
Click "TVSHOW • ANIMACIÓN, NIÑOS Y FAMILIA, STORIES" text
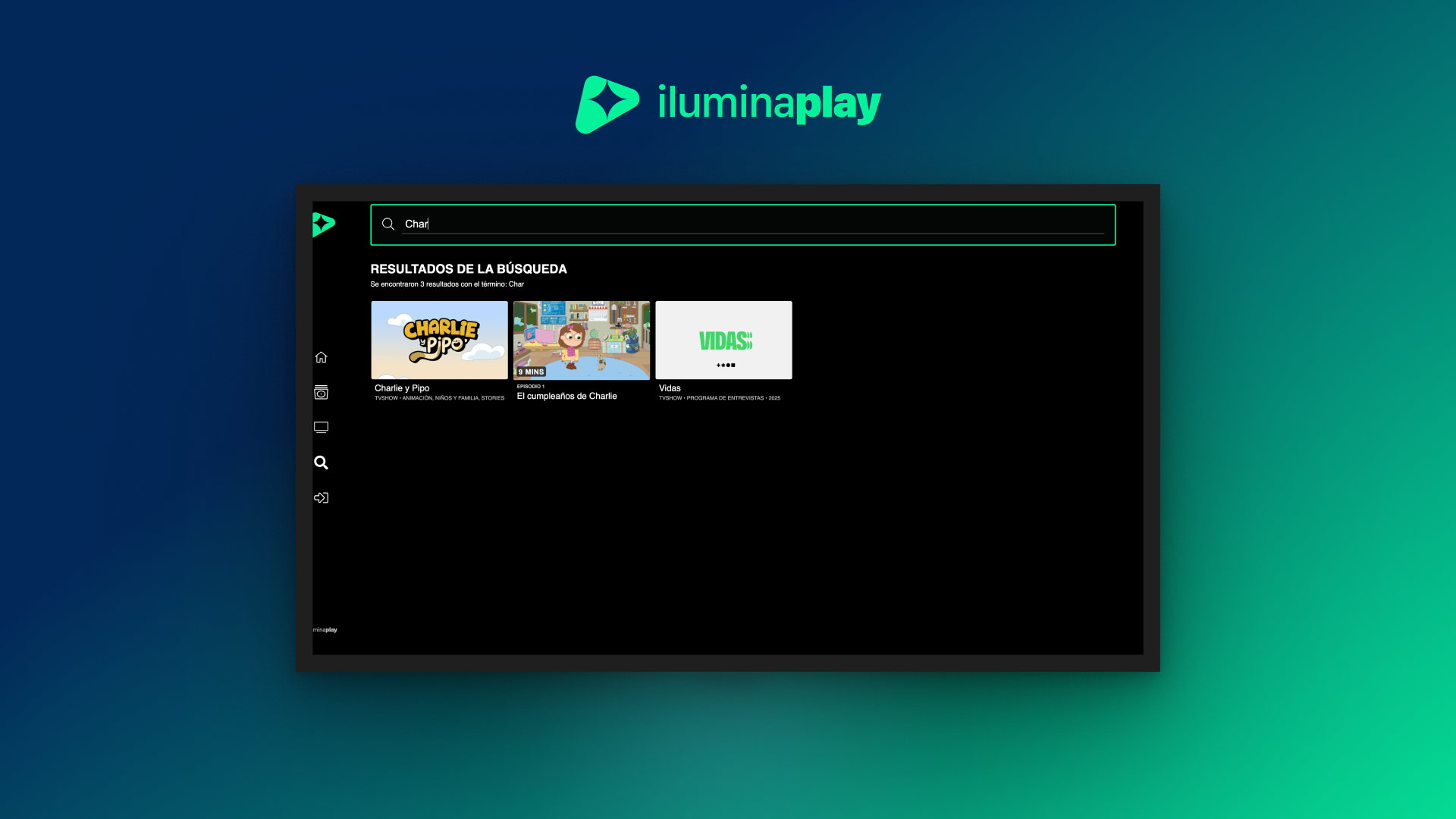click(x=439, y=398)
